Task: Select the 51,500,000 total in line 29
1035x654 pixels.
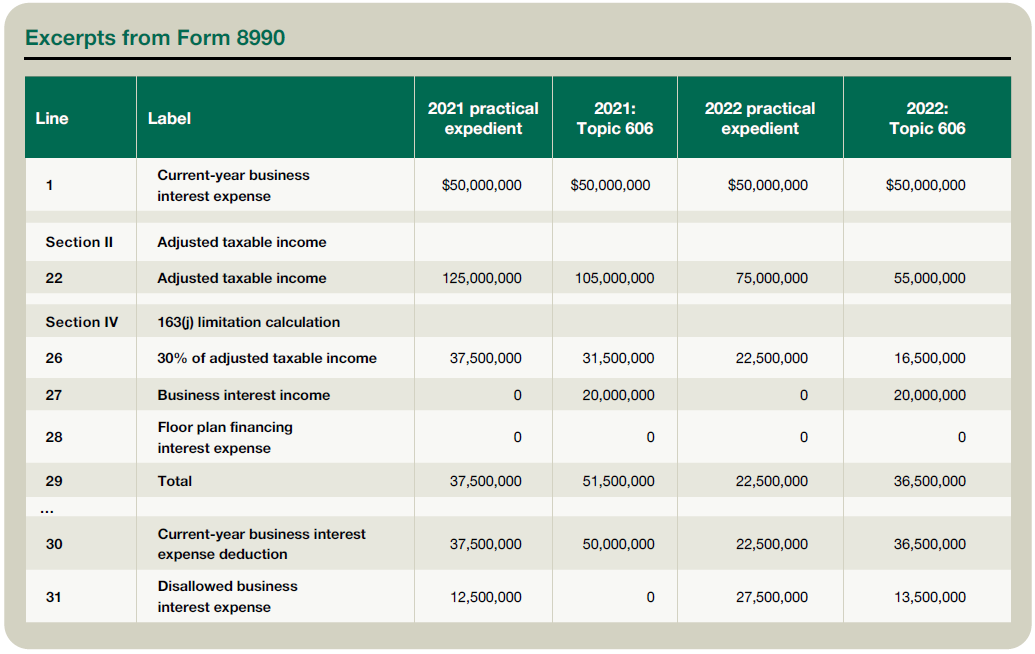Action: click(x=618, y=481)
